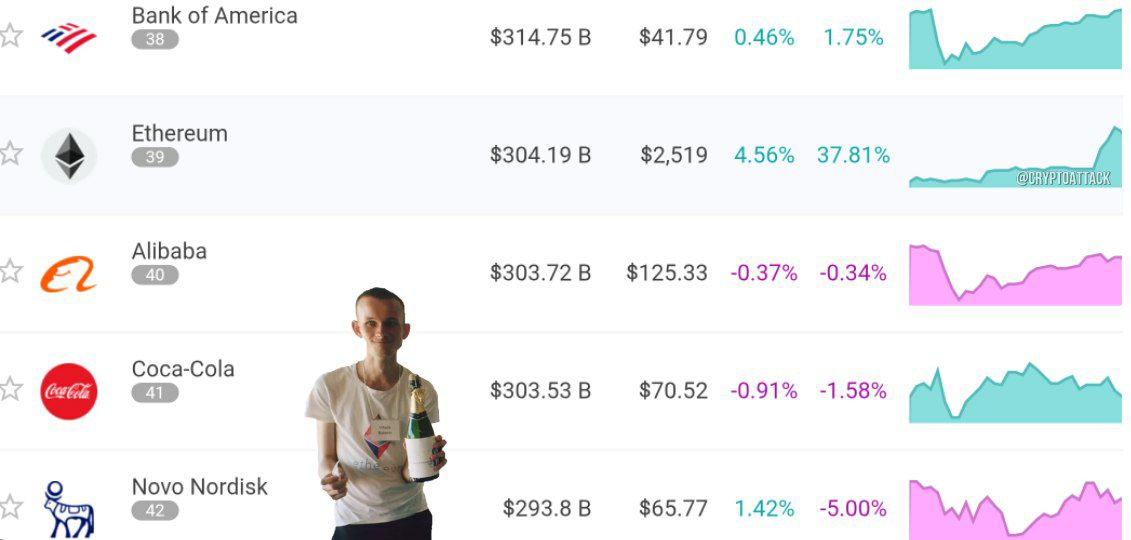Toggle favorite star for Ethereum

coord(10,153)
